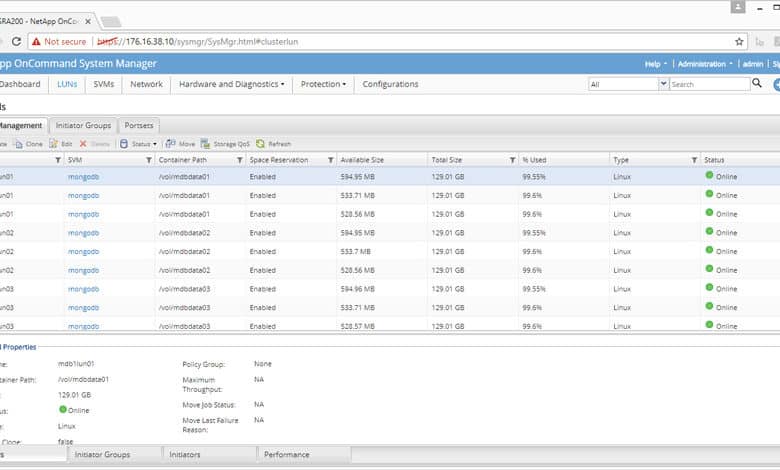Expand the Protection menu
The width and height of the screenshot is (780, 470).
click(323, 85)
